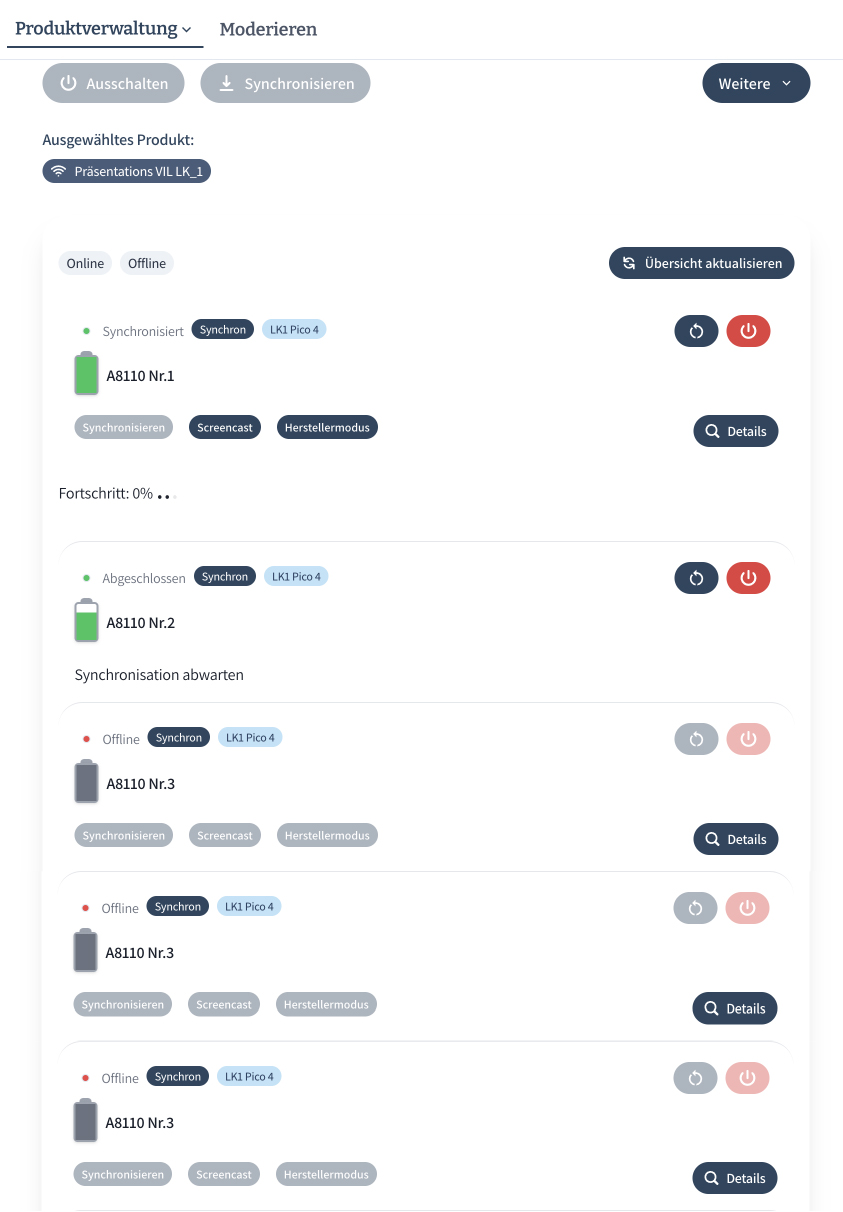The image size is (843, 1212).
Task: Open the Produktverwaltung dropdown menu
Action: (x=104, y=29)
